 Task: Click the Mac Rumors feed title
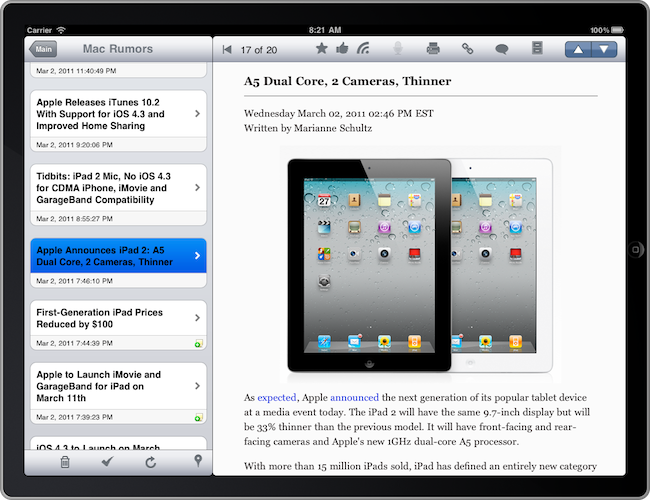point(118,49)
